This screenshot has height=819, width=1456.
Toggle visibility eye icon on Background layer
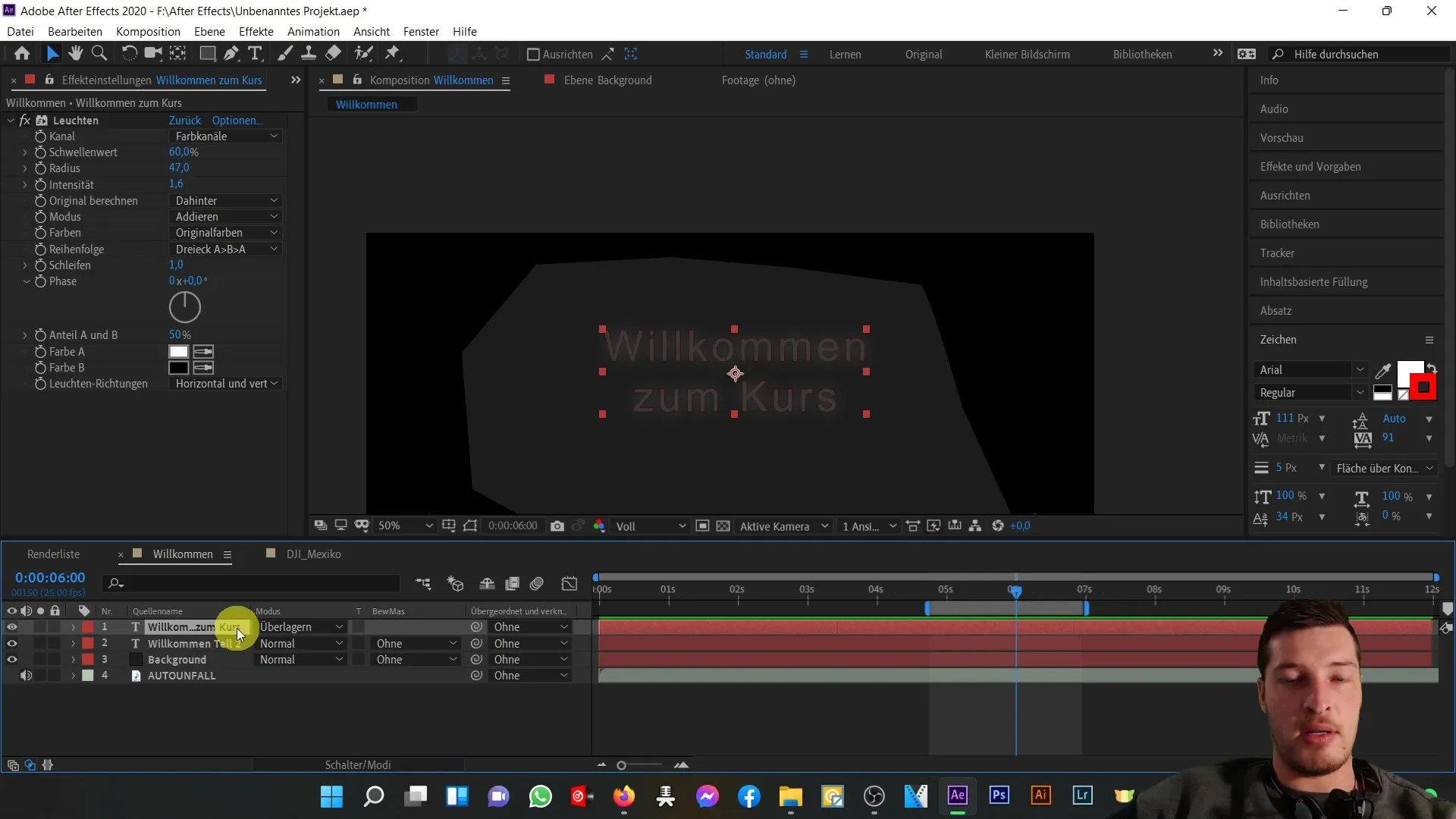(13, 659)
